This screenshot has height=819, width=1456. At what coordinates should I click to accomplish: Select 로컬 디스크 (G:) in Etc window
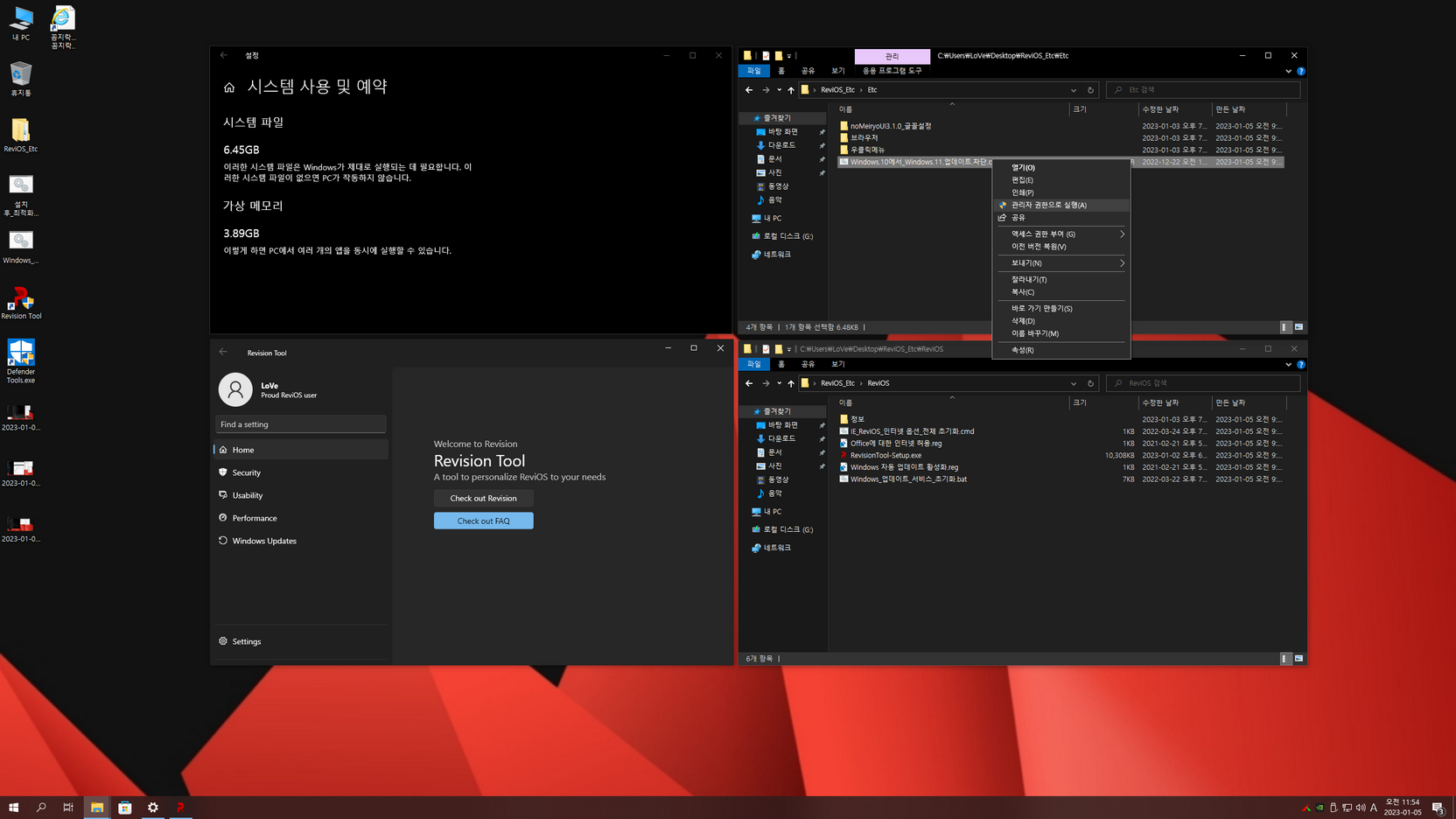(x=782, y=236)
